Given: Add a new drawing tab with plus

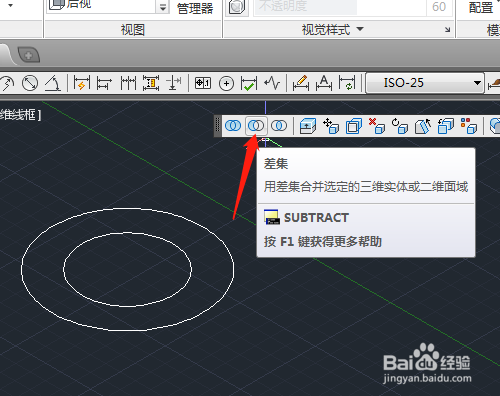Looking at the screenshot, I should pyautogui.click(x=29, y=55).
